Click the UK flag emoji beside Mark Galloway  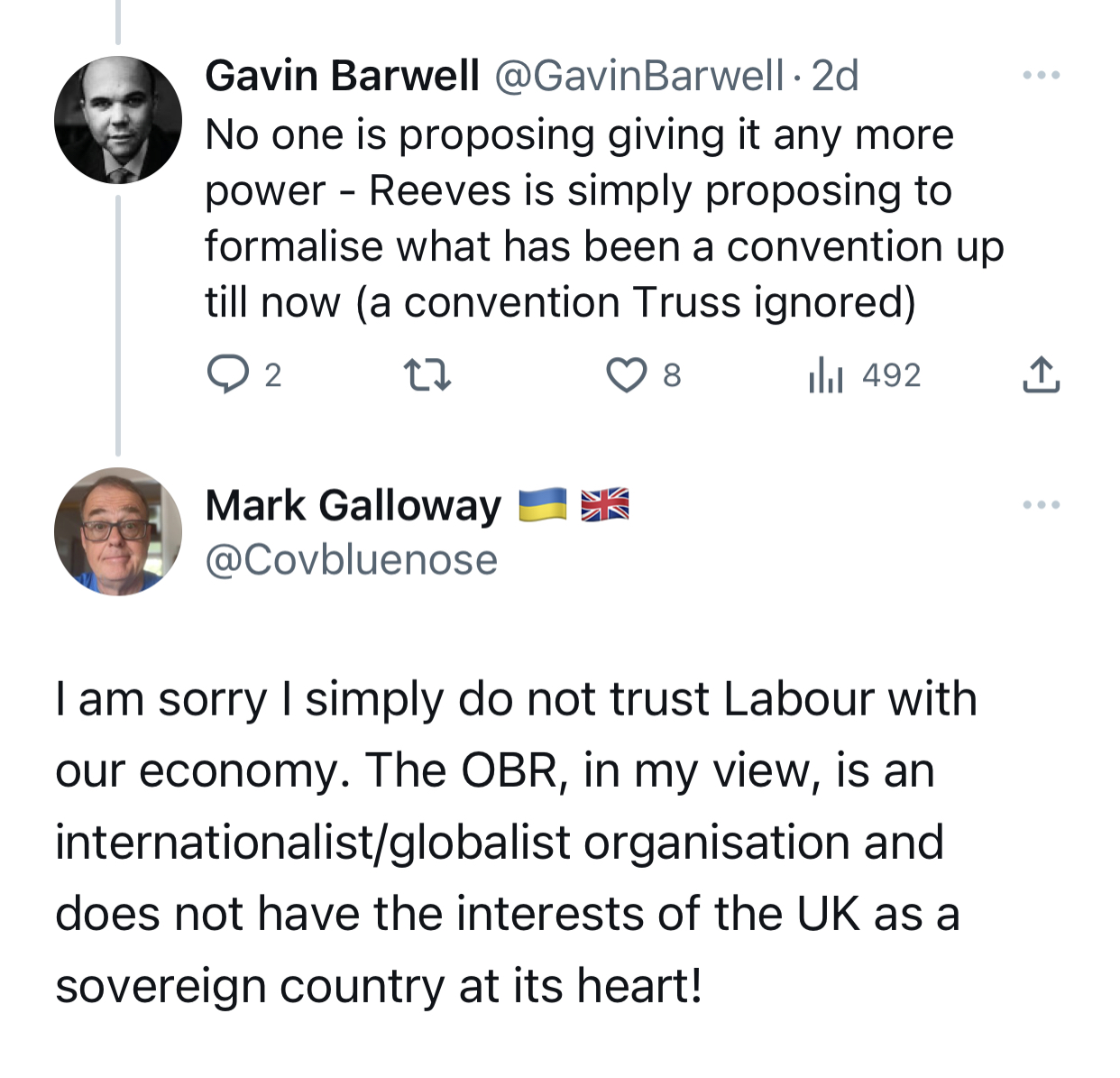click(604, 505)
